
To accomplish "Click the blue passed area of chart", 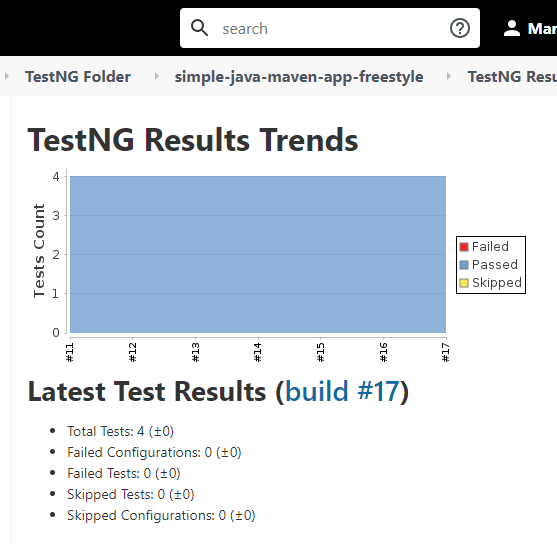I will [x=258, y=254].
